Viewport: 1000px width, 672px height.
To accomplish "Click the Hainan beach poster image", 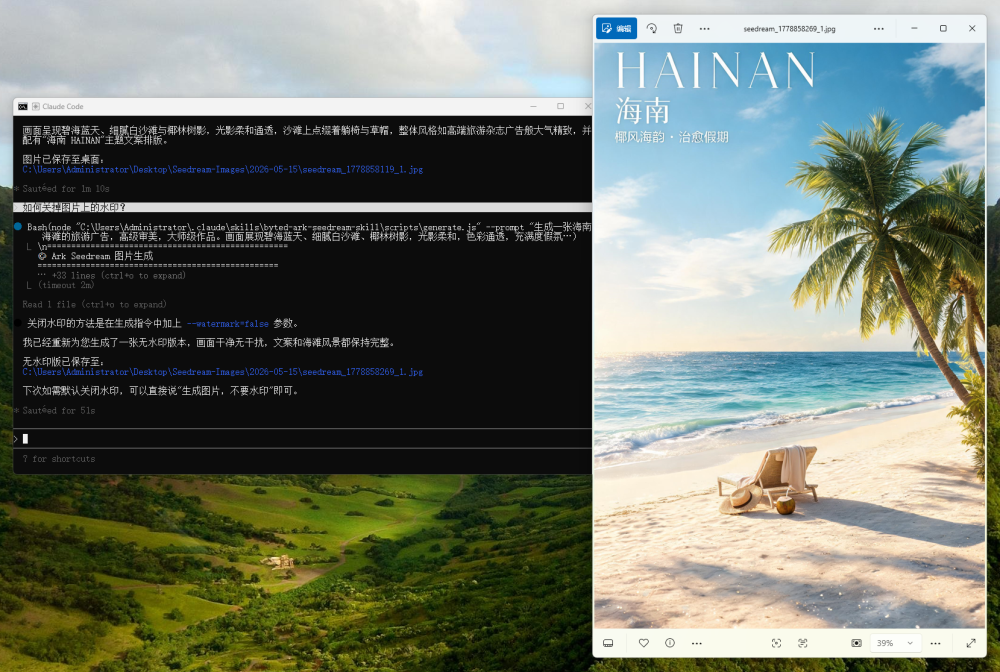I will [790, 335].
